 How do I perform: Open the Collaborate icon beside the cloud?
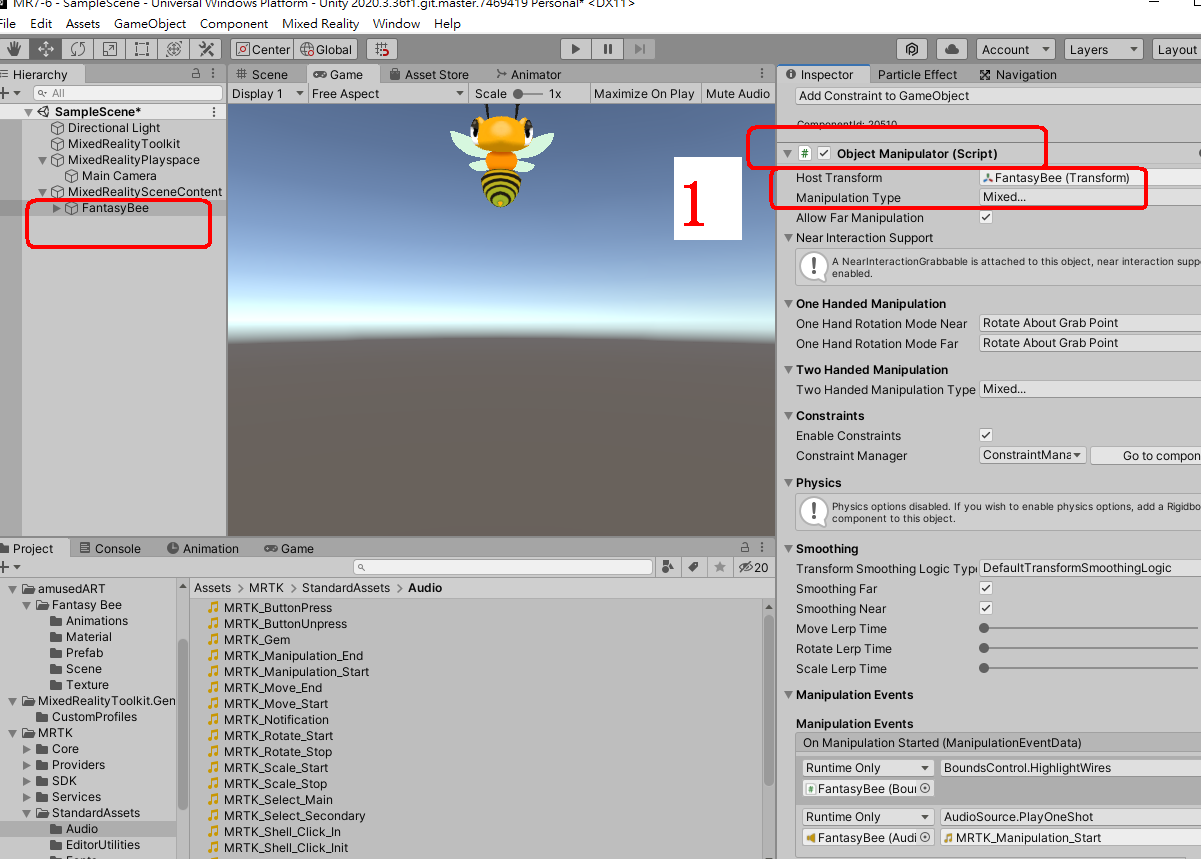(x=912, y=49)
